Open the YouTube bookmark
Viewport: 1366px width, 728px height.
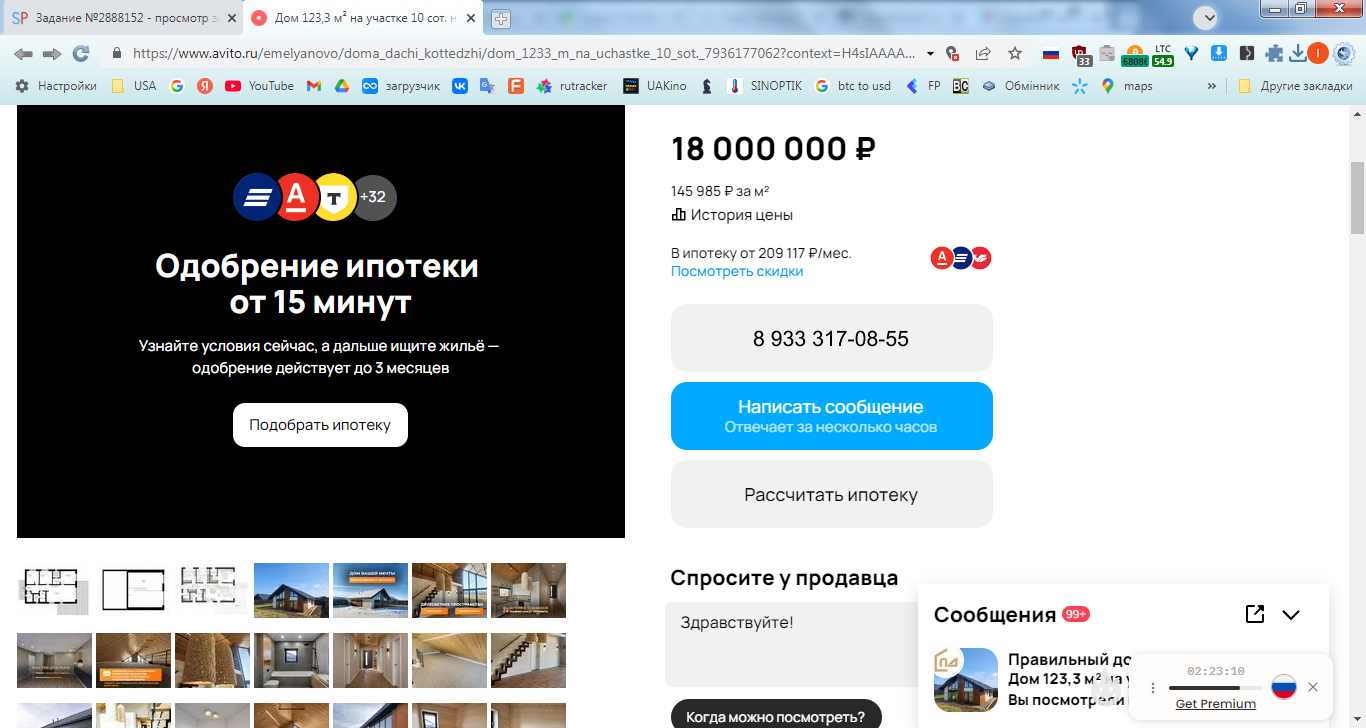coord(259,86)
